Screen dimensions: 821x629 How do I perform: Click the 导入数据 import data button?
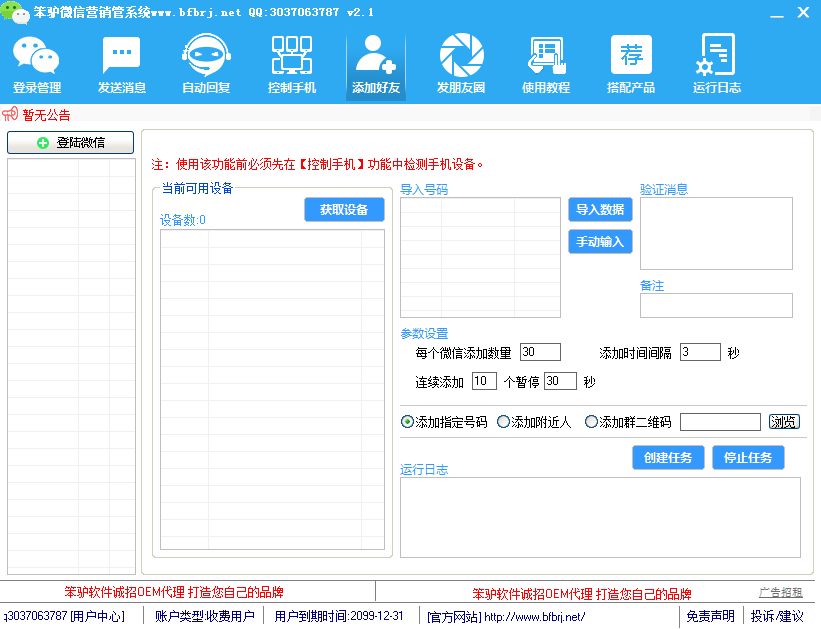coord(600,209)
